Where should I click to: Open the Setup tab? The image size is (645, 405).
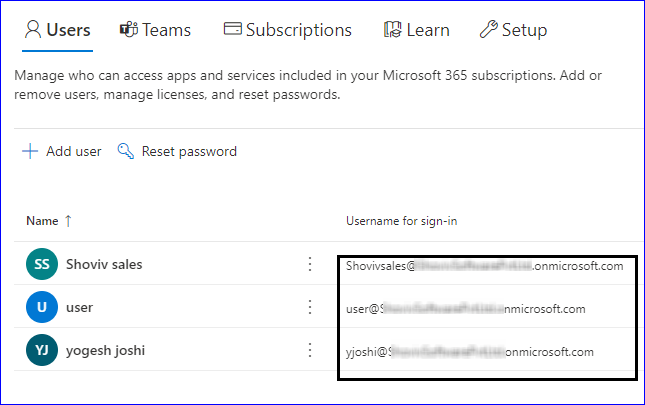513,30
